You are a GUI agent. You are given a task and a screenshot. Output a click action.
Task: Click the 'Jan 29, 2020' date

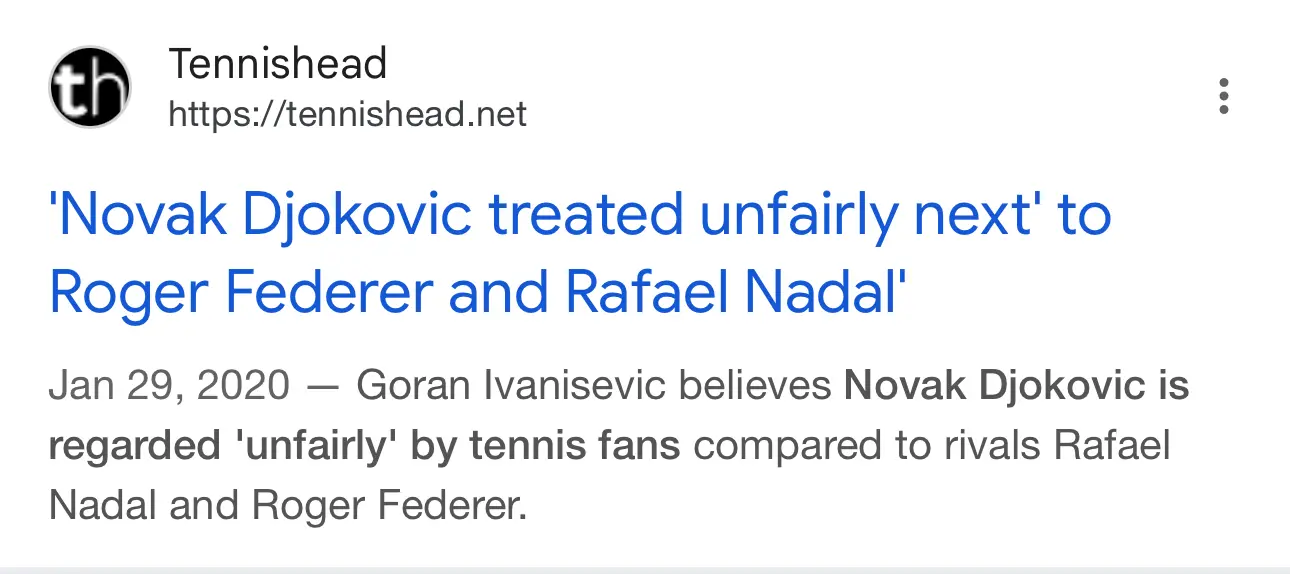click(x=169, y=385)
